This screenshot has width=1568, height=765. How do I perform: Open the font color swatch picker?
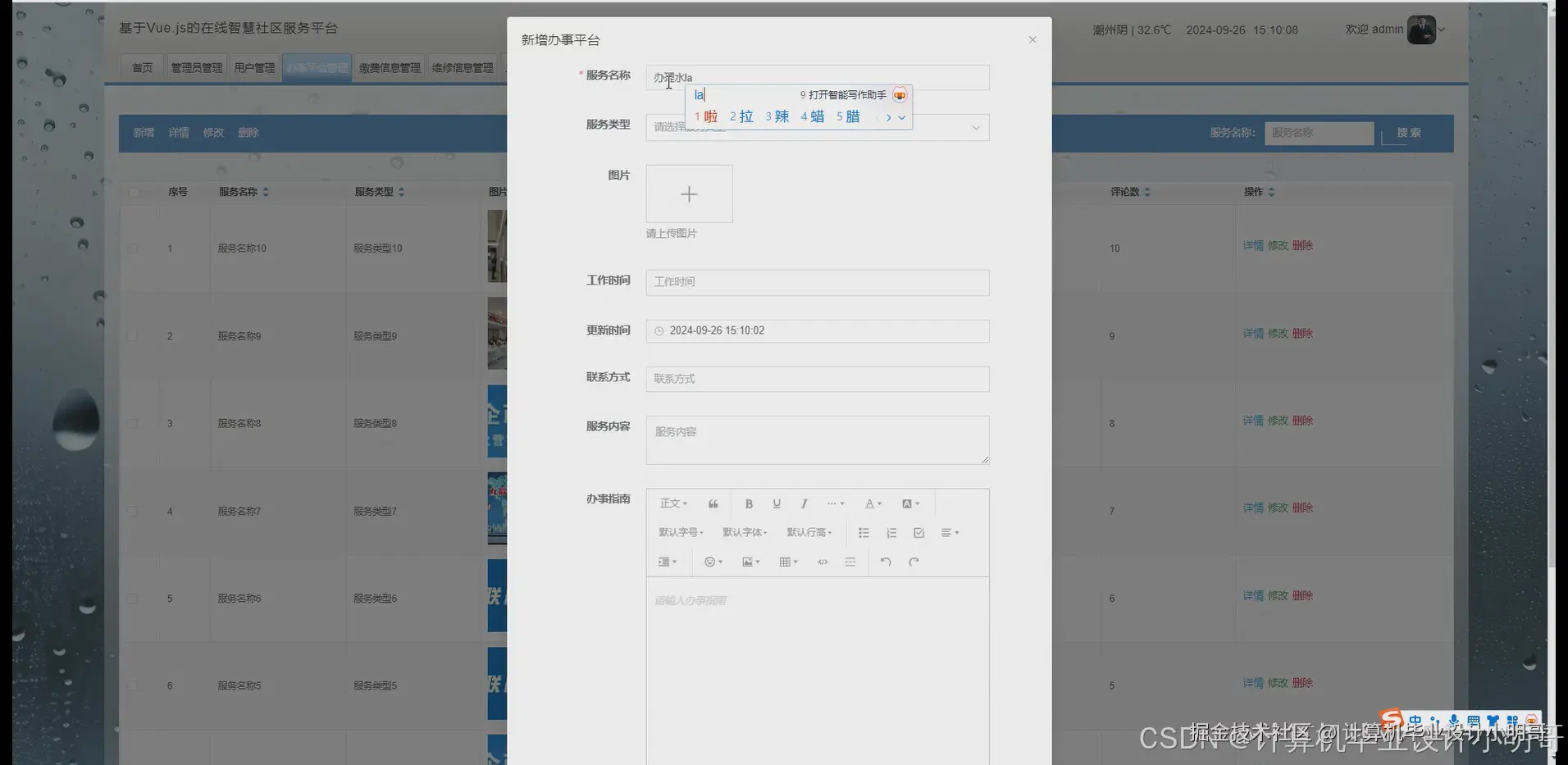click(x=872, y=503)
